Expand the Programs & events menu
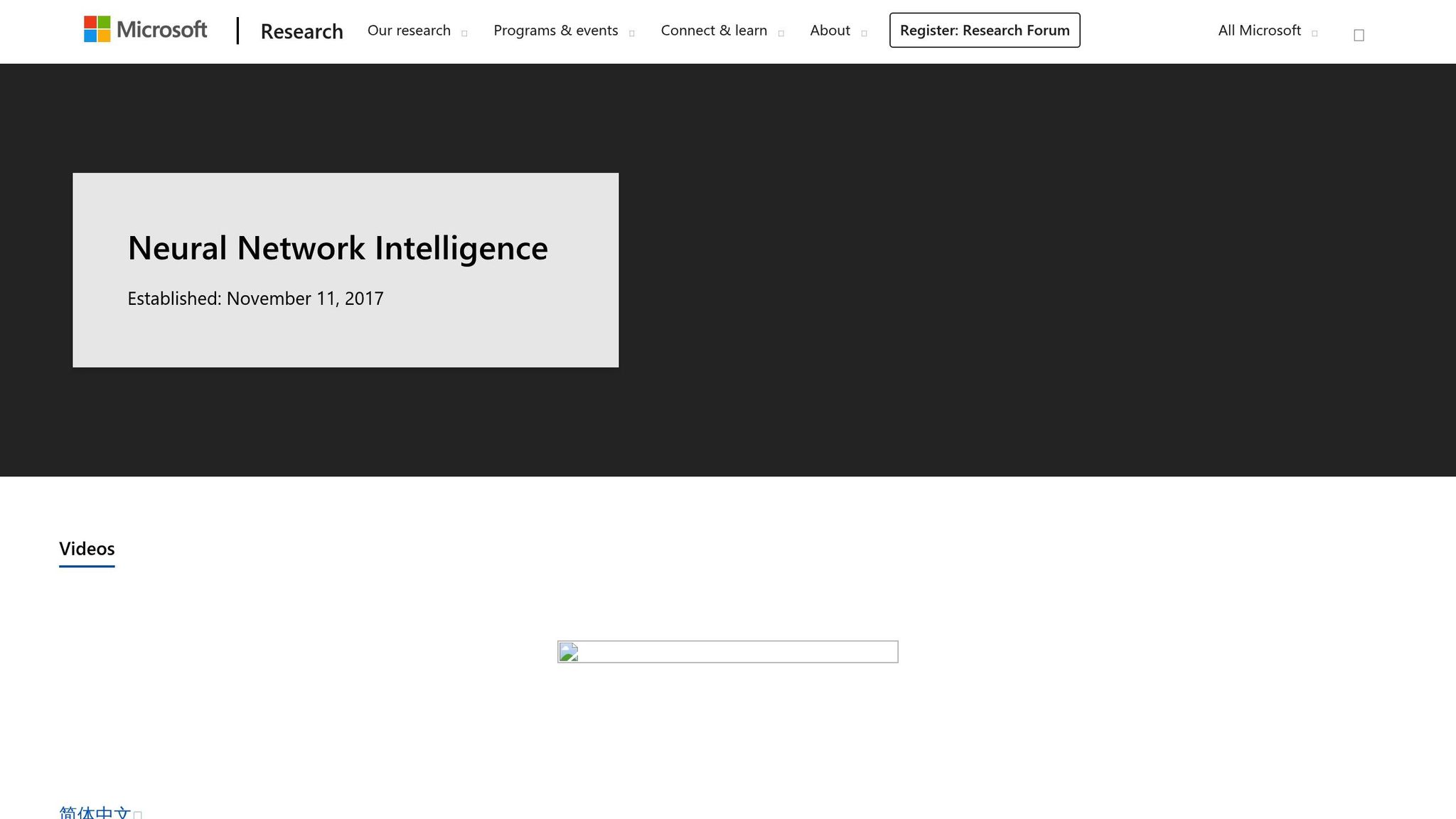The height and width of the screenshot is (819, 1456). click(564, 31)
